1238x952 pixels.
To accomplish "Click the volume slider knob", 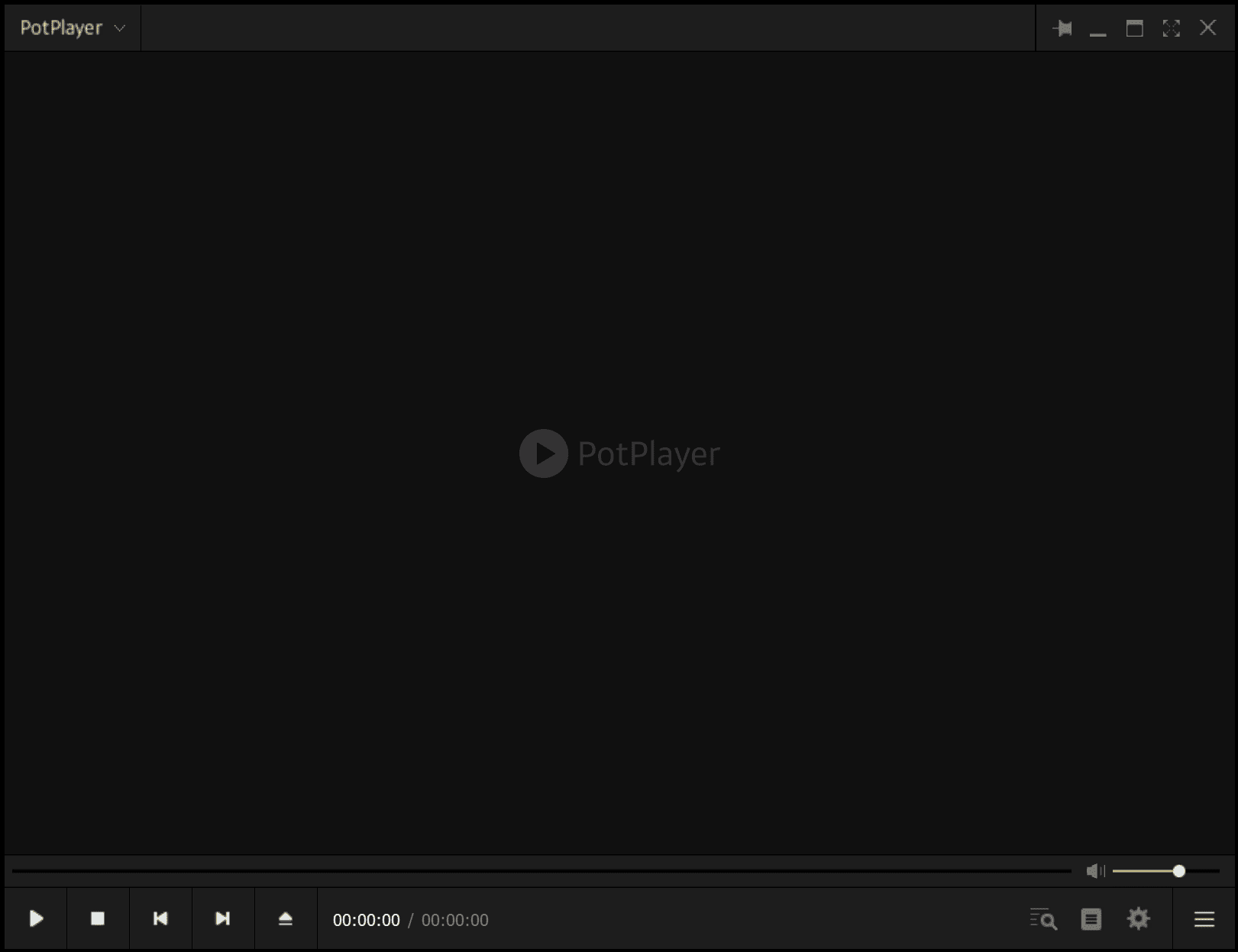I will pos(1179,871).
